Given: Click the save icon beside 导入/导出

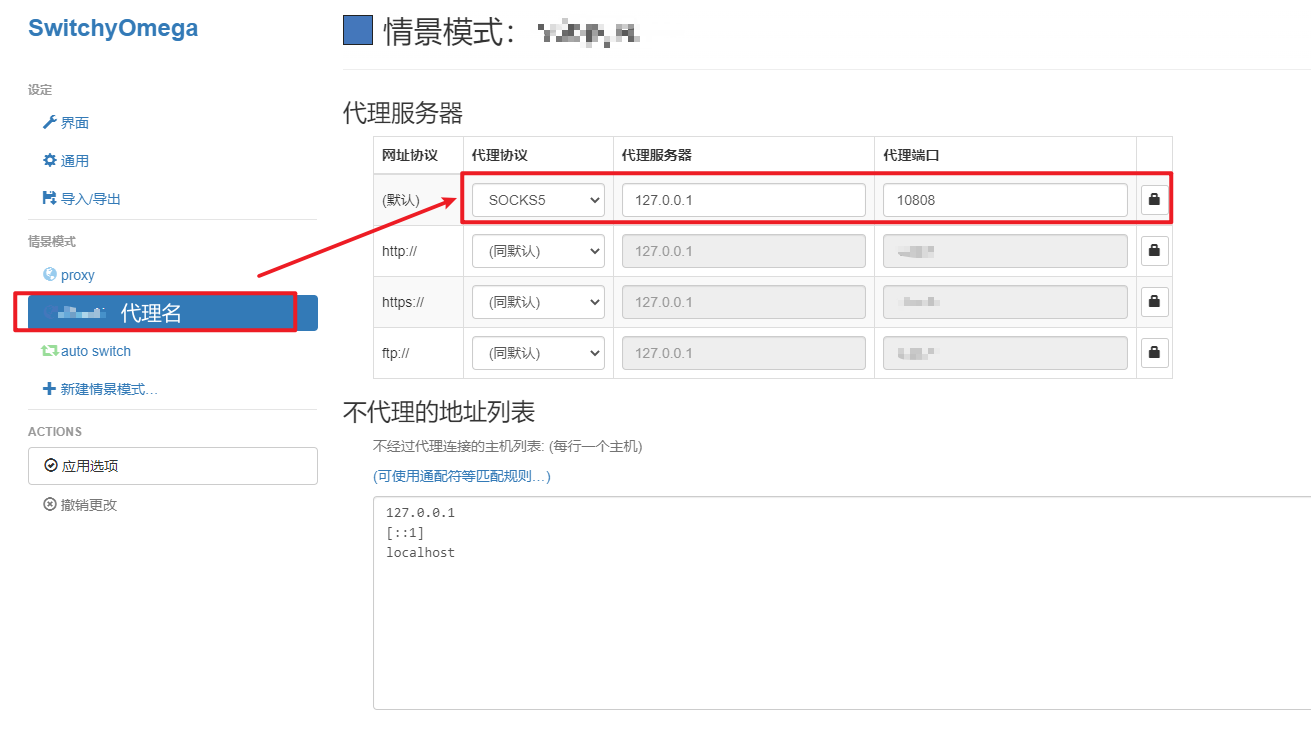Looking at the screenshot, I should click(x=50, y=198).
